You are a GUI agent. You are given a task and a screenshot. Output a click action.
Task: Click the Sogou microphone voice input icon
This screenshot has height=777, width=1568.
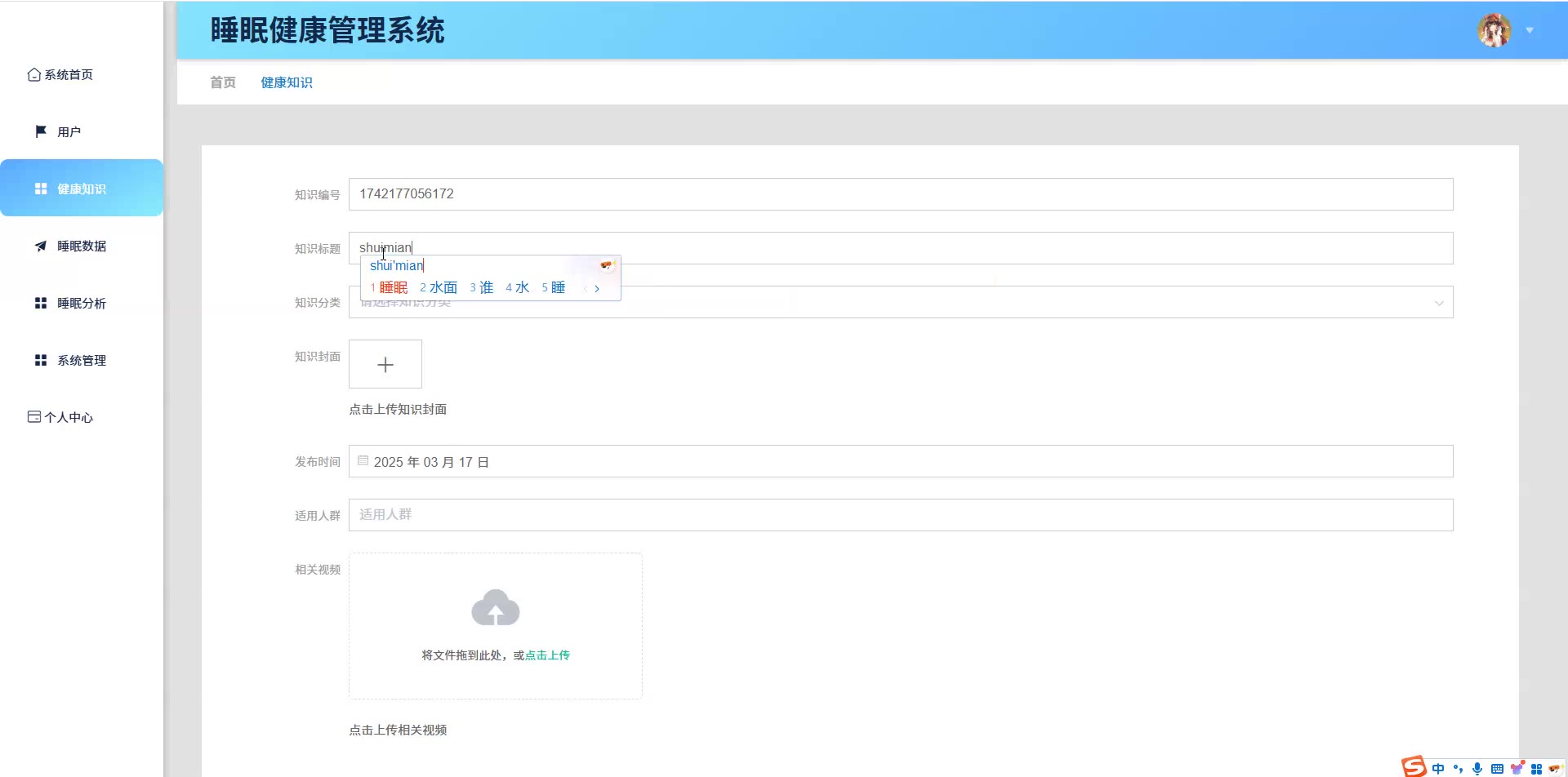1477,768
